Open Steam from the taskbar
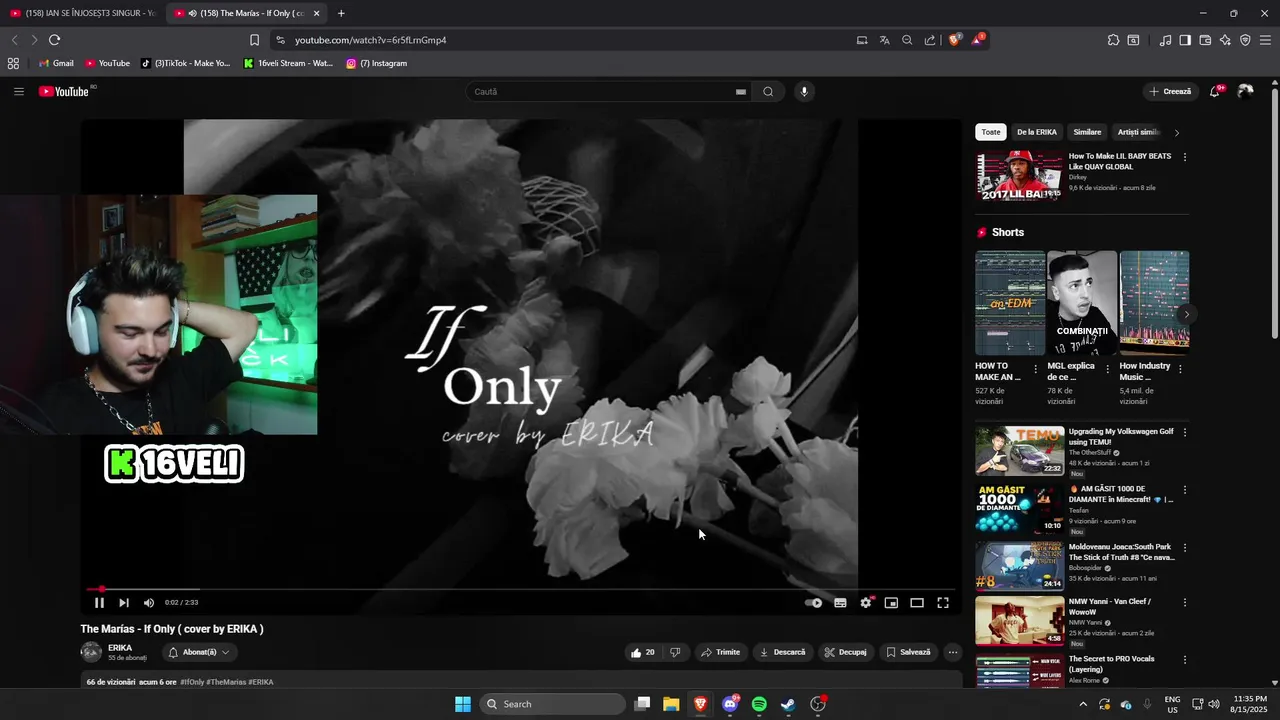 click(788, 704)
